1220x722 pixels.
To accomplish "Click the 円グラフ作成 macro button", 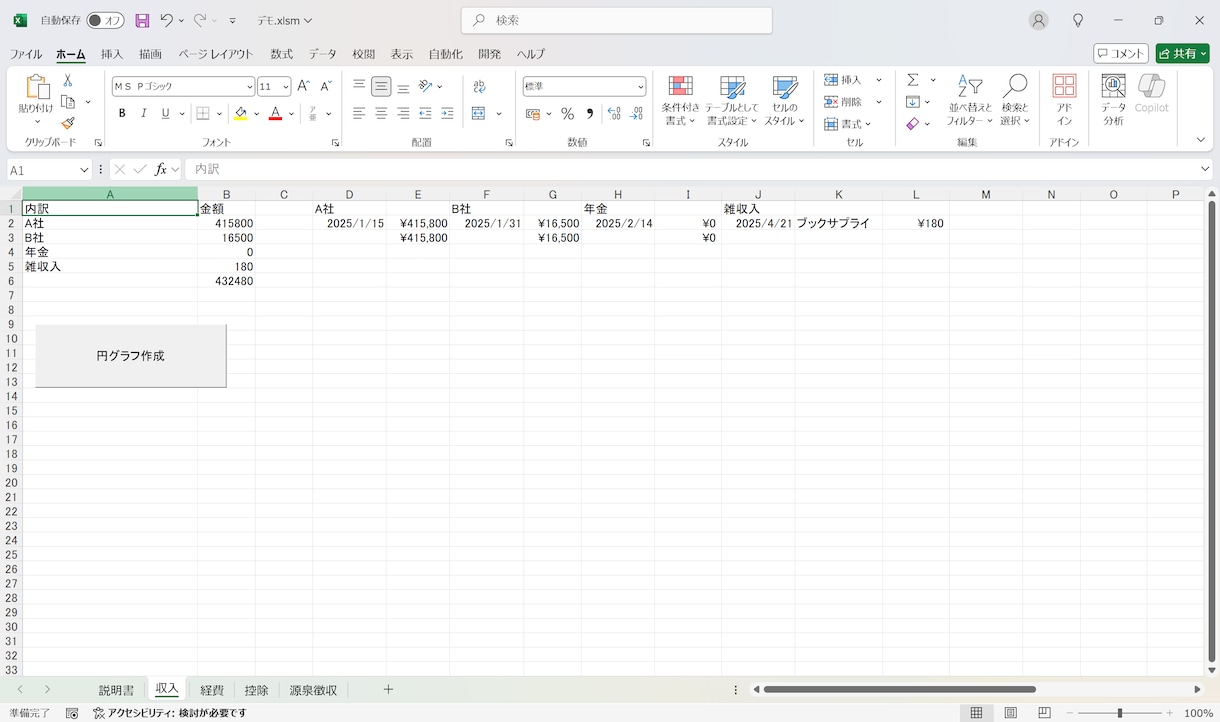I will coord(130,356).
